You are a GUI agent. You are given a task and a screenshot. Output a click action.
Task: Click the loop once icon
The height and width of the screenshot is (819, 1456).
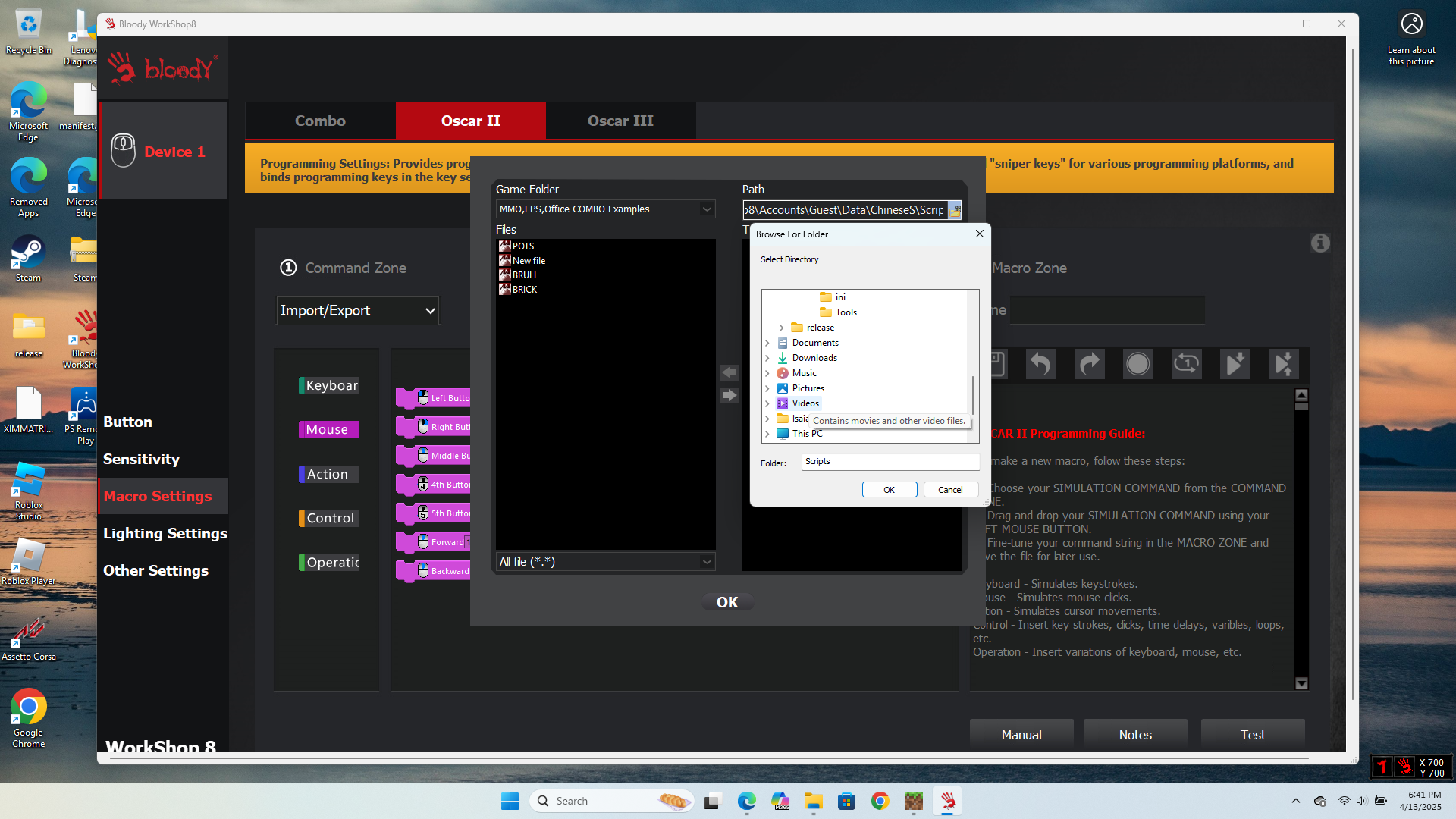(x=1186, y=364)
